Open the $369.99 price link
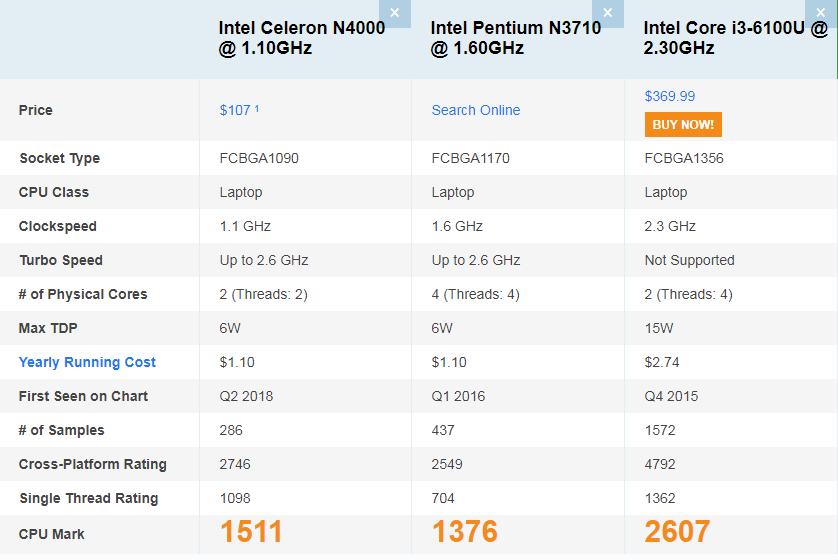 click(670, 96)
